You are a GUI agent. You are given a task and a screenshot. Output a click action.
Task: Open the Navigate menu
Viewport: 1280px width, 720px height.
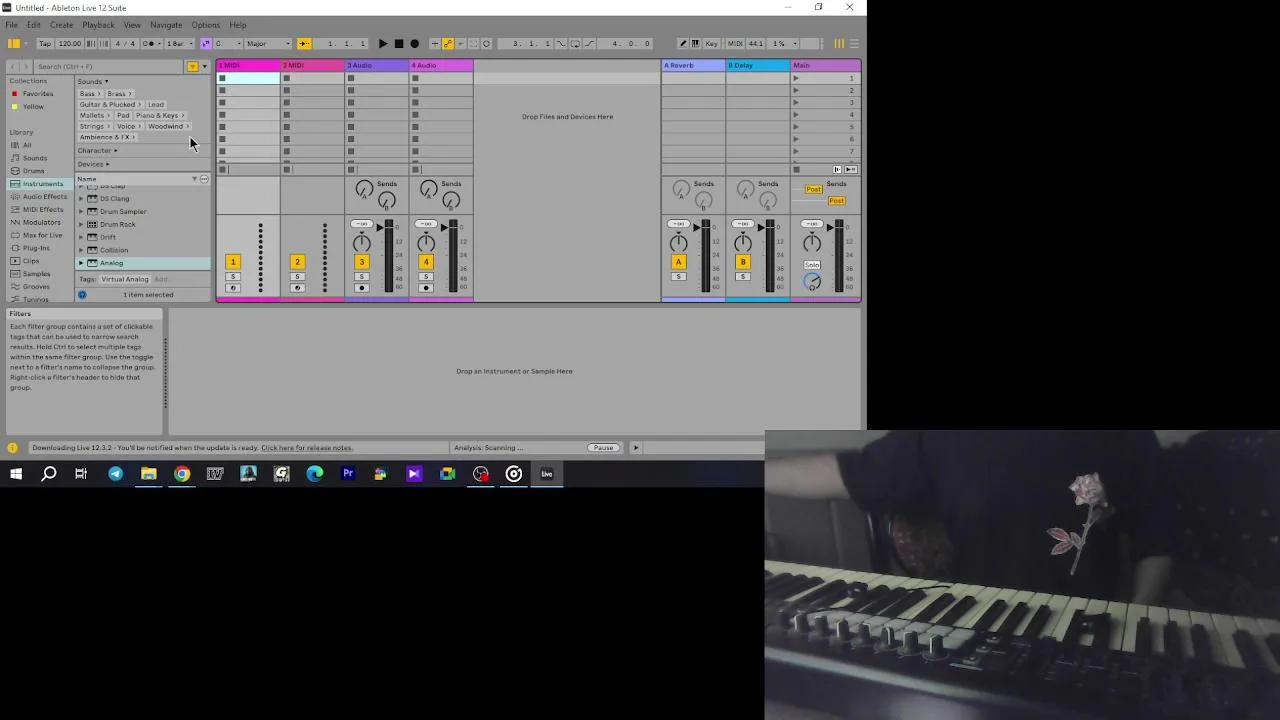(166, 25)
